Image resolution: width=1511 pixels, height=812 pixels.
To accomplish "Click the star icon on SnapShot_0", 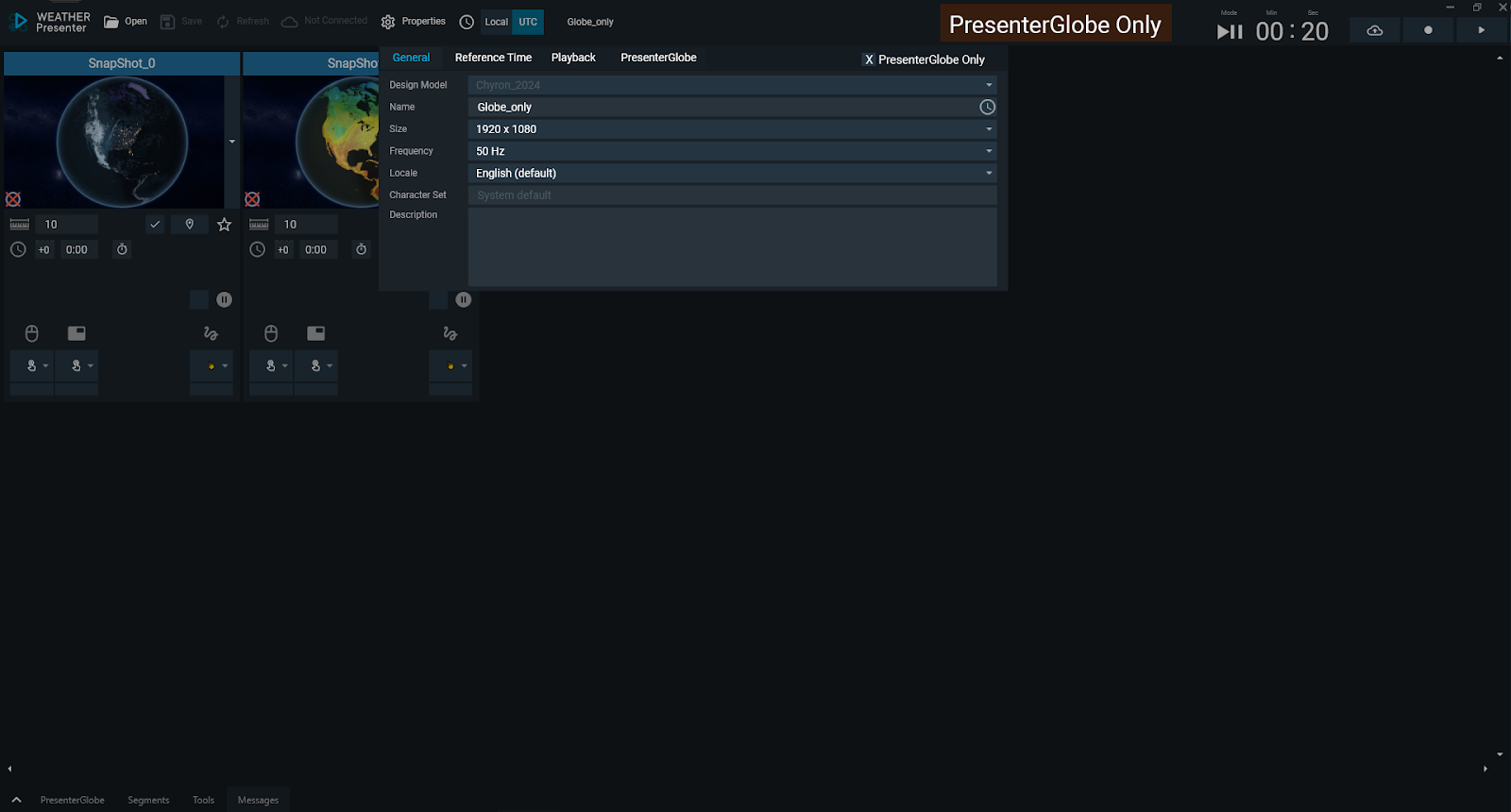I will click(x=224, y=225).
